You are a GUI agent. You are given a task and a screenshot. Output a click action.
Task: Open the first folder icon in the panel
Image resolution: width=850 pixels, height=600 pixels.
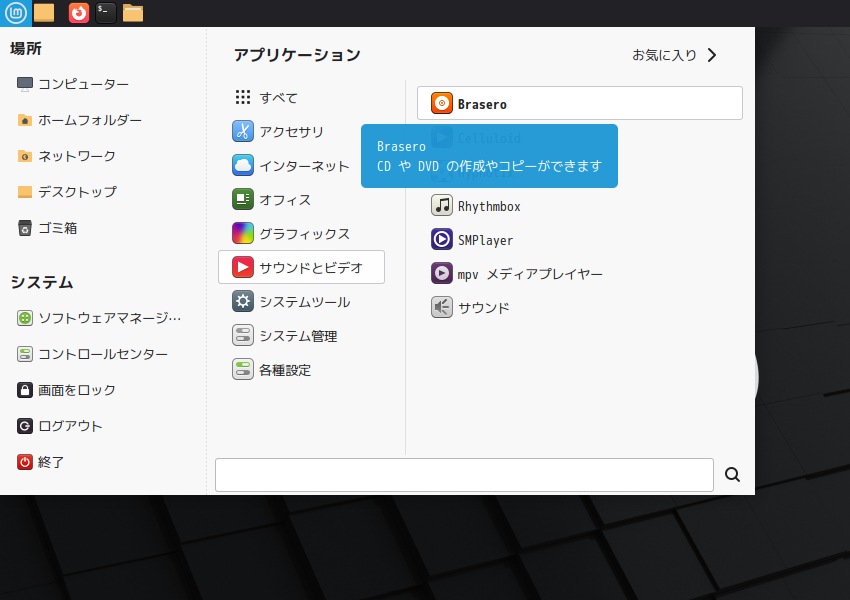pos(44,12)
